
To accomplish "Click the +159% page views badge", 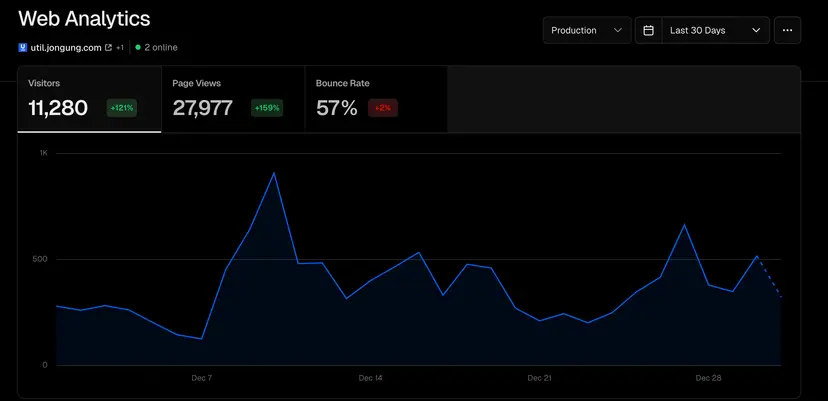I will [267, 108].
